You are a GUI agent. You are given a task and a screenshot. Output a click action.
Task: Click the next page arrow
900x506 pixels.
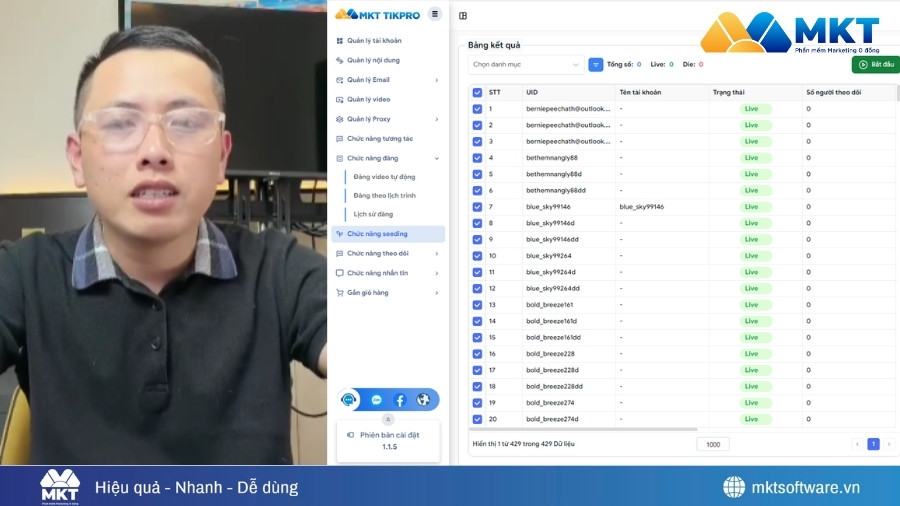click(889, 444)
